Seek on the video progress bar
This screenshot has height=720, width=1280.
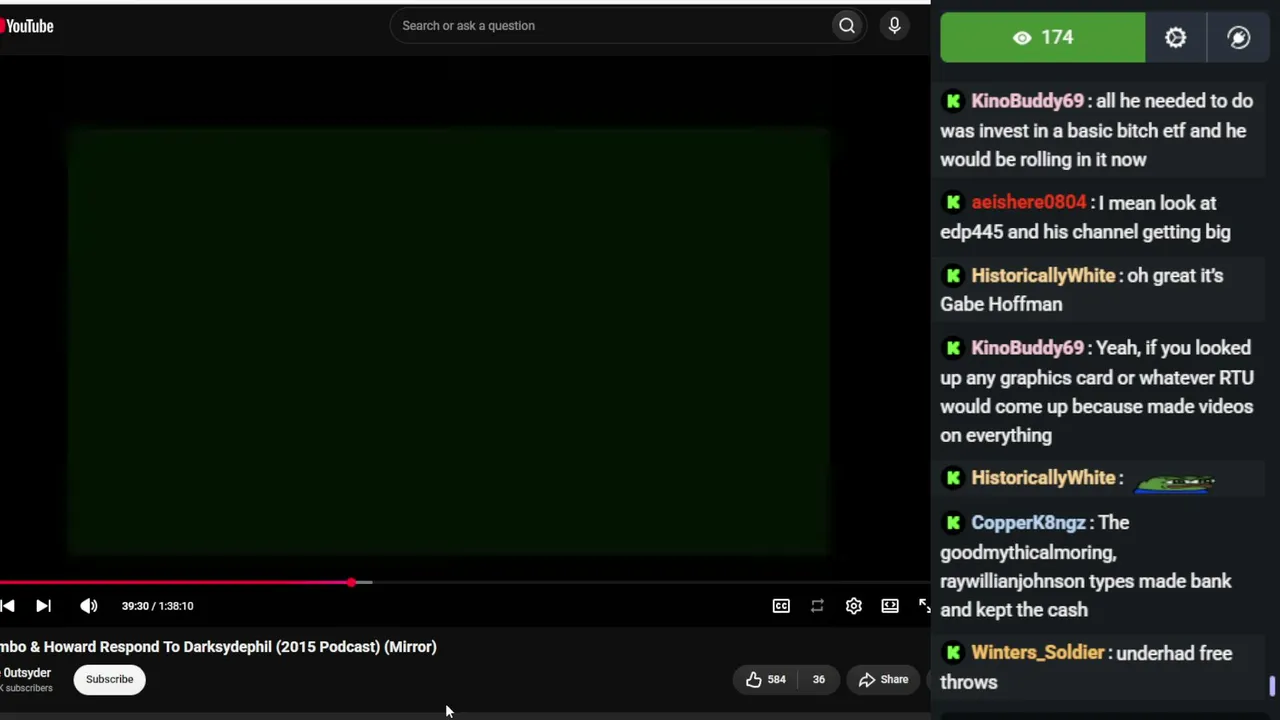click(465, 582)
